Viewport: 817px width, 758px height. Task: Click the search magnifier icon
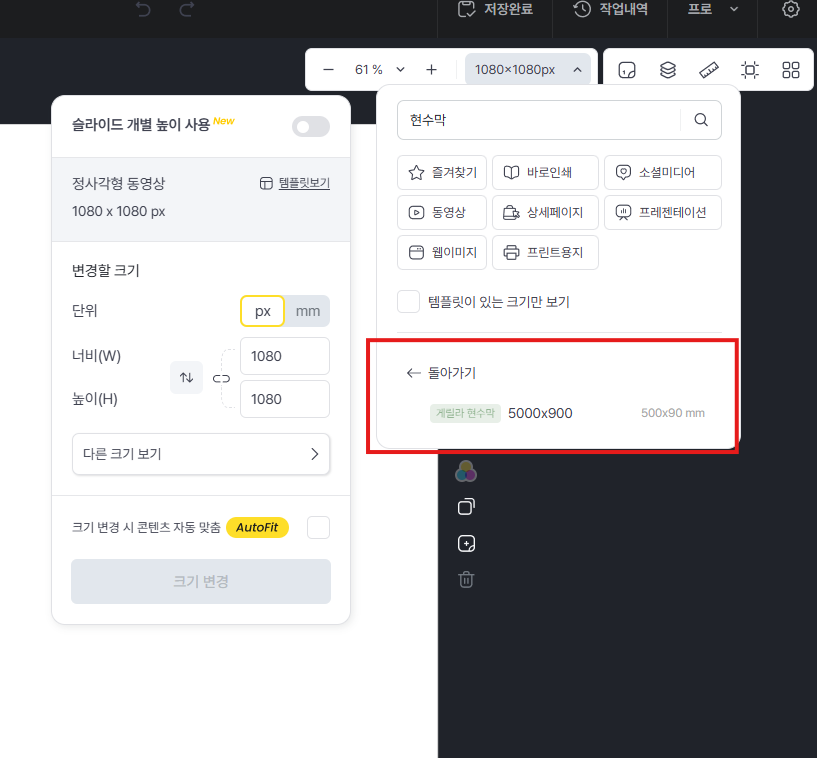pyautogui.click(x=701, y=120)
